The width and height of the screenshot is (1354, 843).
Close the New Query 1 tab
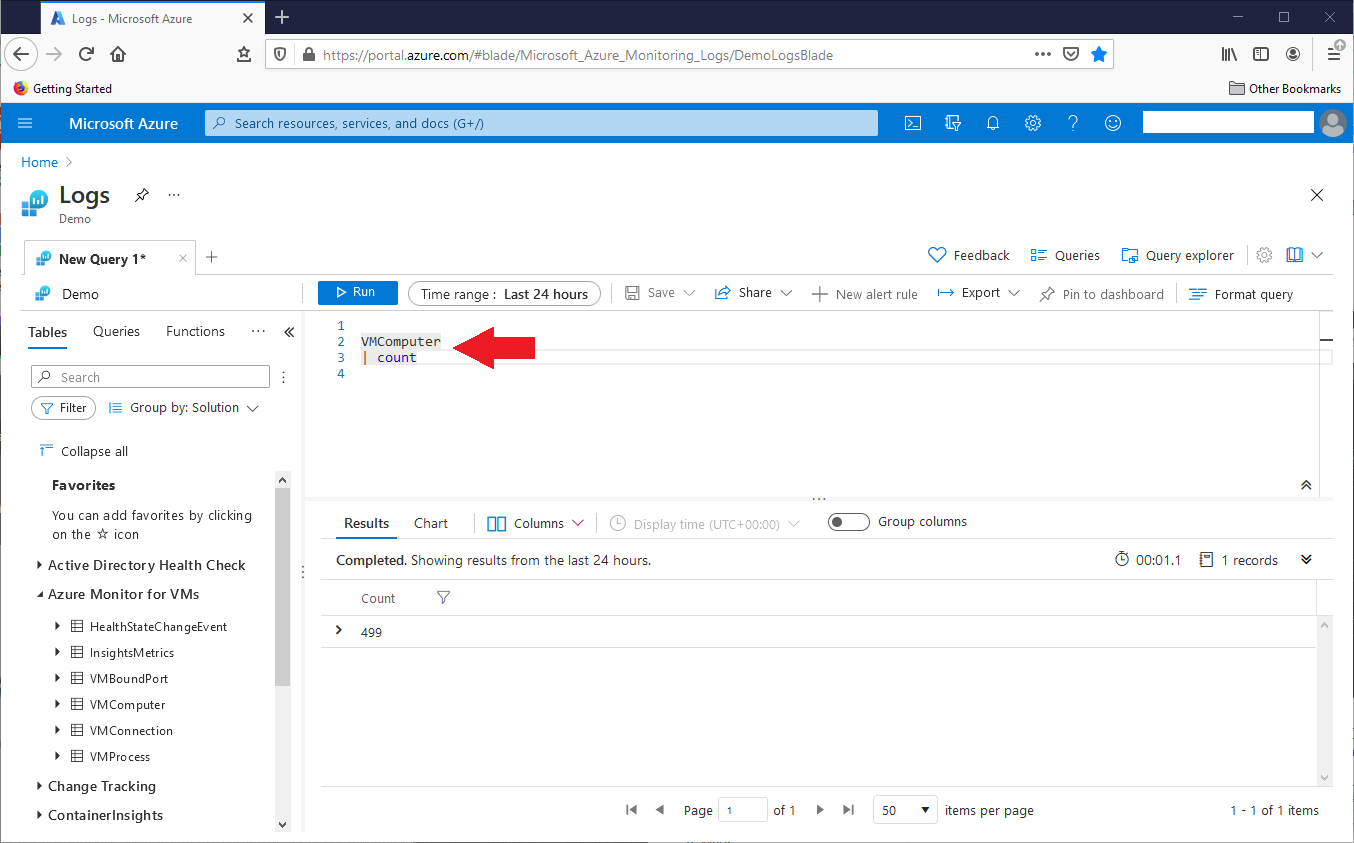[x=182, y=258]
